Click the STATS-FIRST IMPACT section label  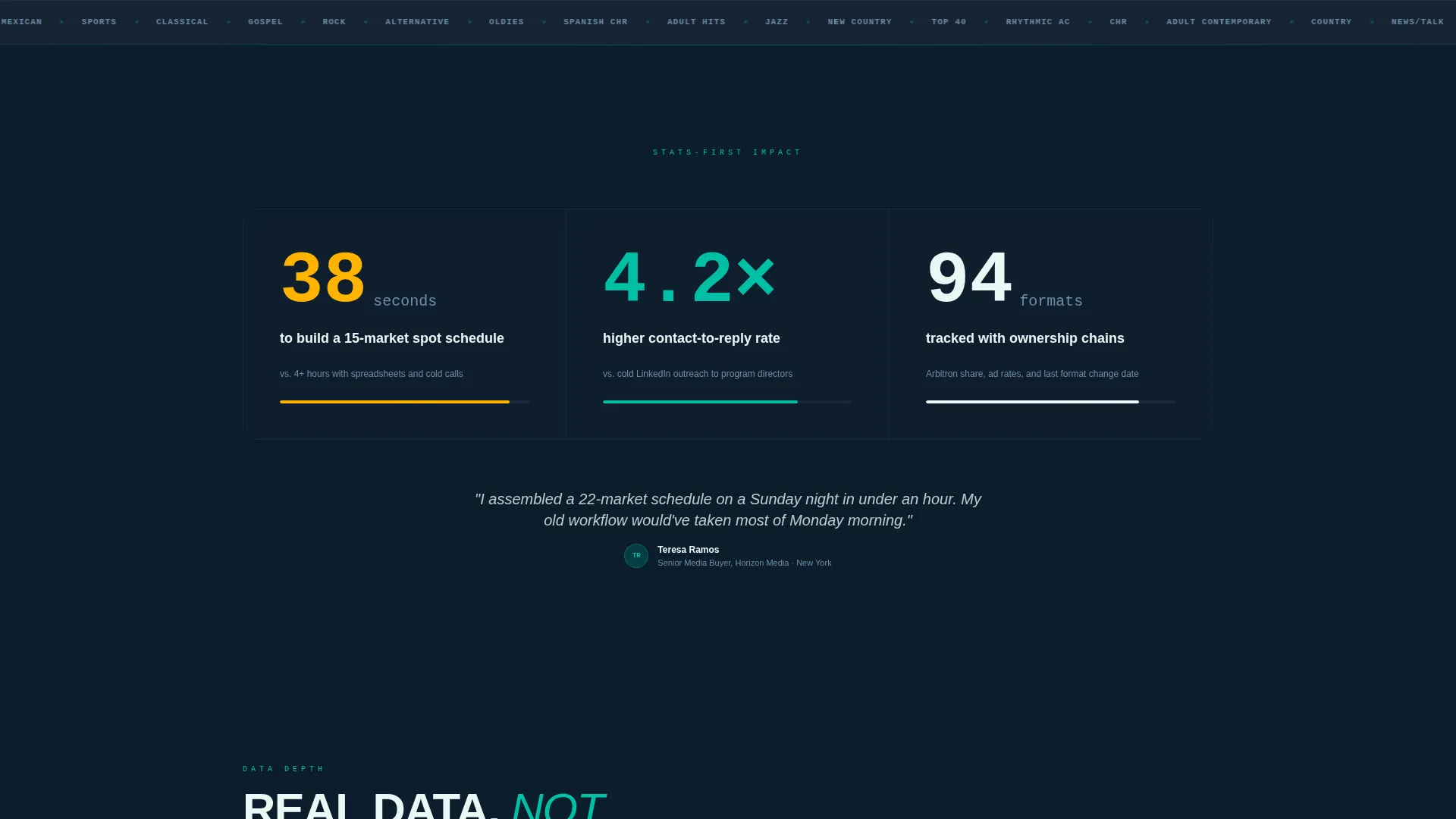pos(727,152)
